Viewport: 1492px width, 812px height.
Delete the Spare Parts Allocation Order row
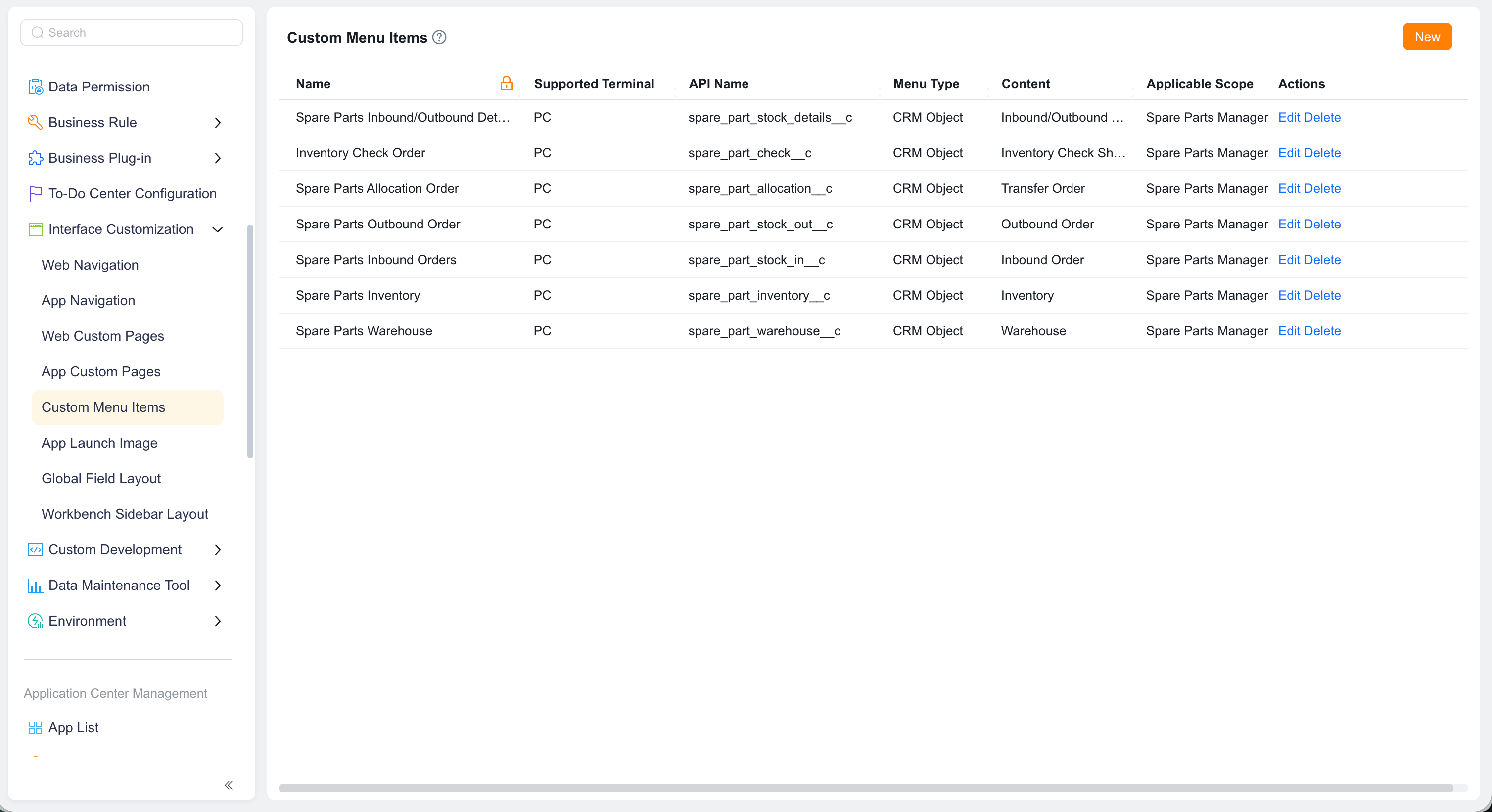pyautogui.click(x=1322, y=188)
